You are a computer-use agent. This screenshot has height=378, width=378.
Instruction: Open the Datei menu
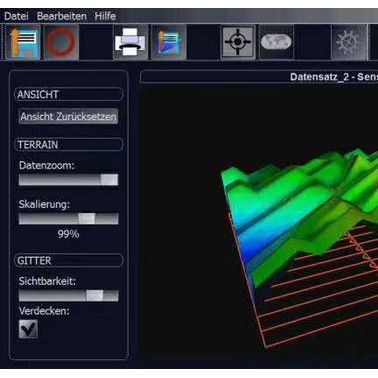pyautogui.click(x=16, y=16)
